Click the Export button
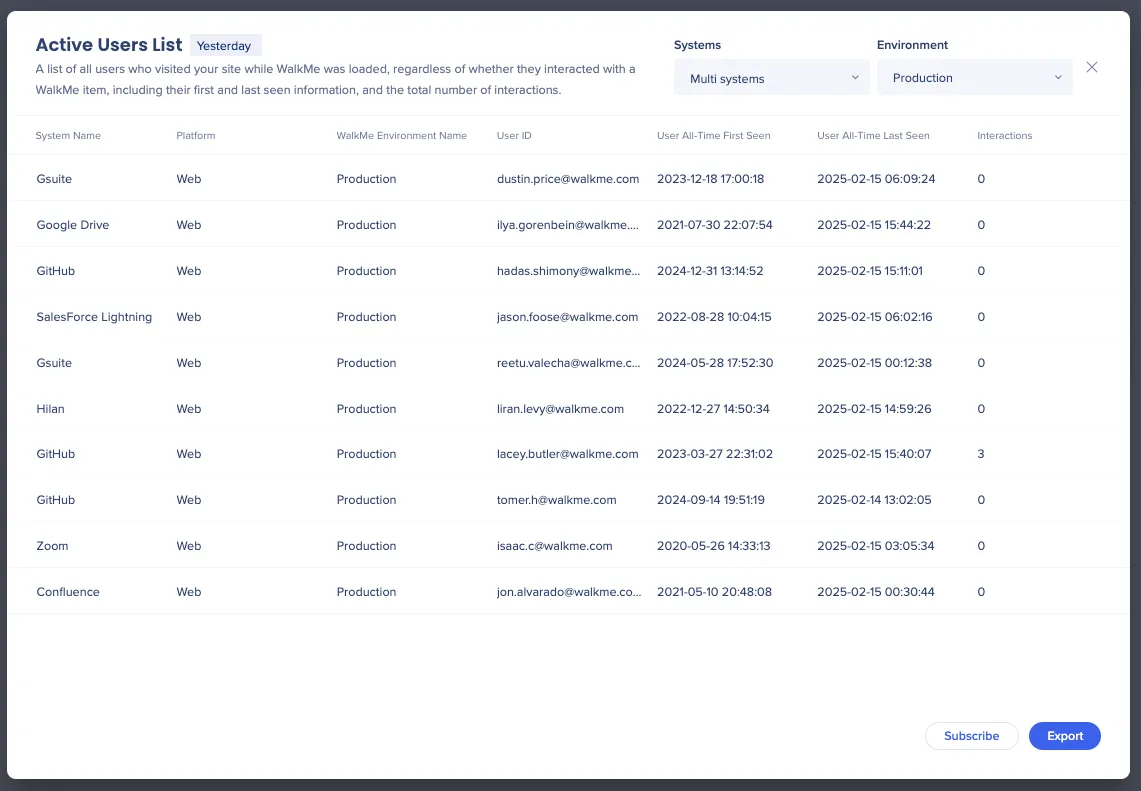The image size is (1141, 791). click(x=1065, y=736)
